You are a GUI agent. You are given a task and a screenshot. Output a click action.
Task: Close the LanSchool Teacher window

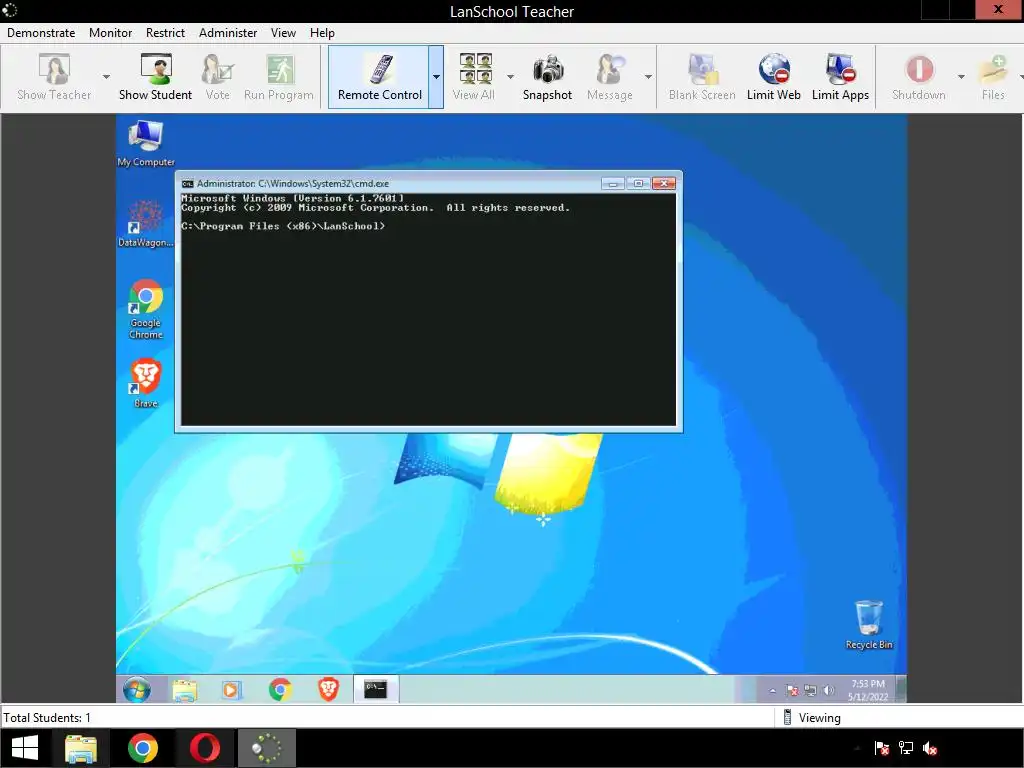click(999, 9)
